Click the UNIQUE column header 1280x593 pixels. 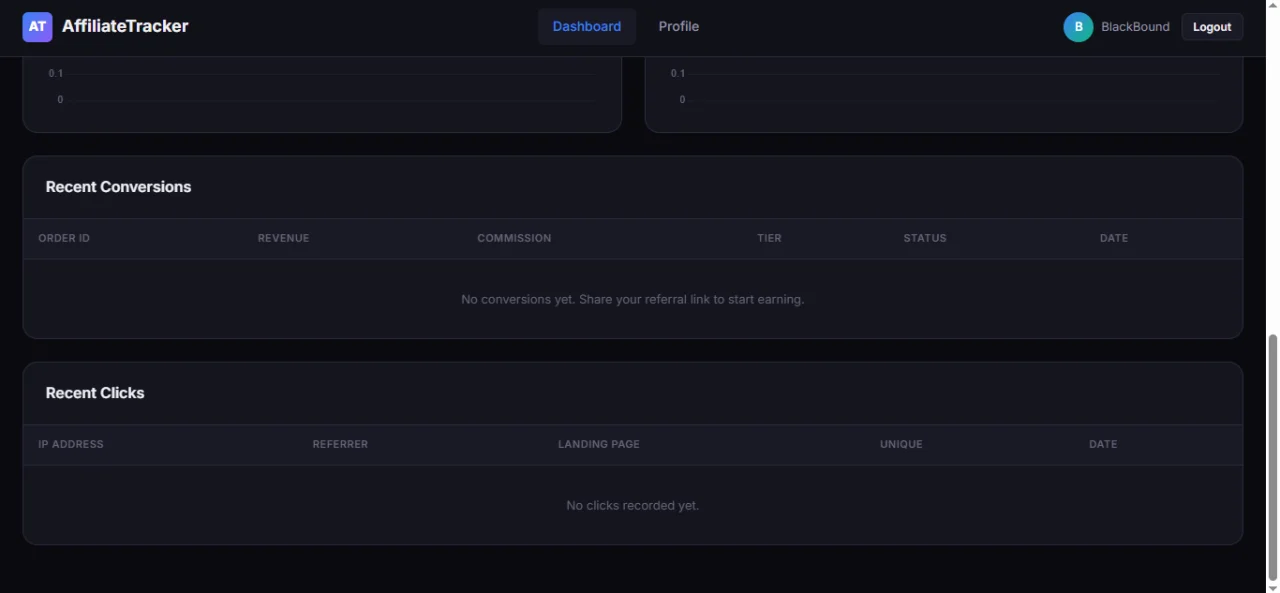tap(901, 444)
